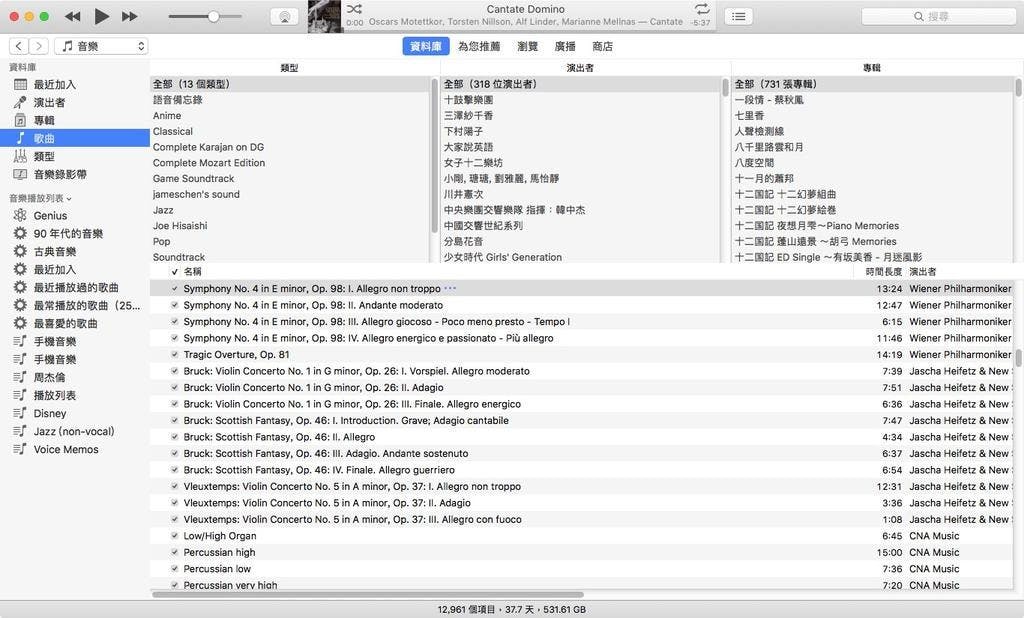Switch to the 商店 tab
This screenshot has height=618, width=1024.
(x=602, y=46)
